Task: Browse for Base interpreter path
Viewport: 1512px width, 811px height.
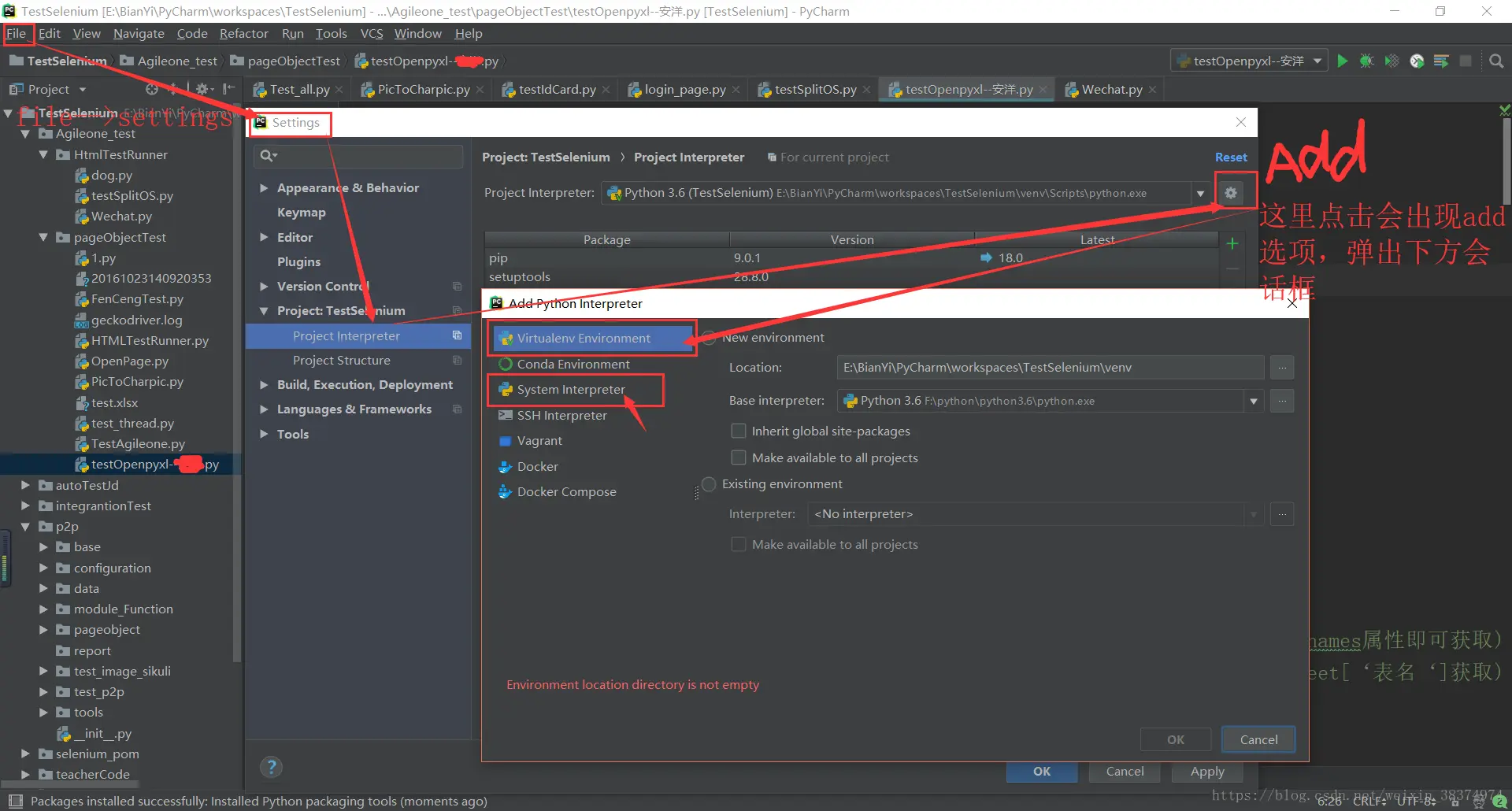Action: (x=1282, y=401)
